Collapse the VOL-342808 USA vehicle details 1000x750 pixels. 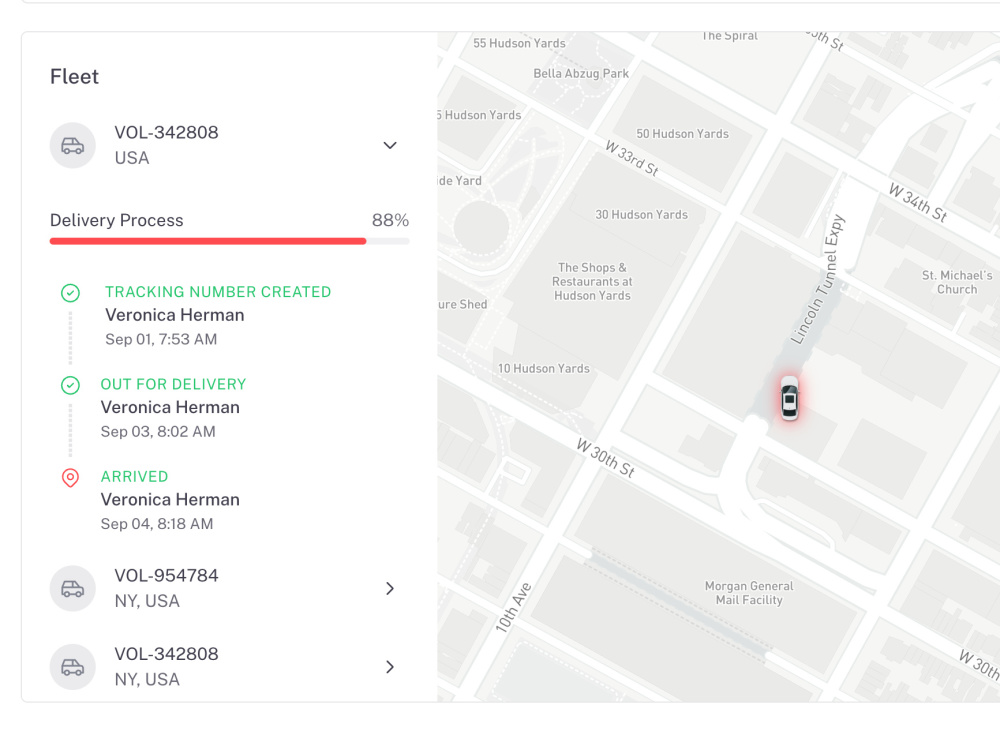390,145
